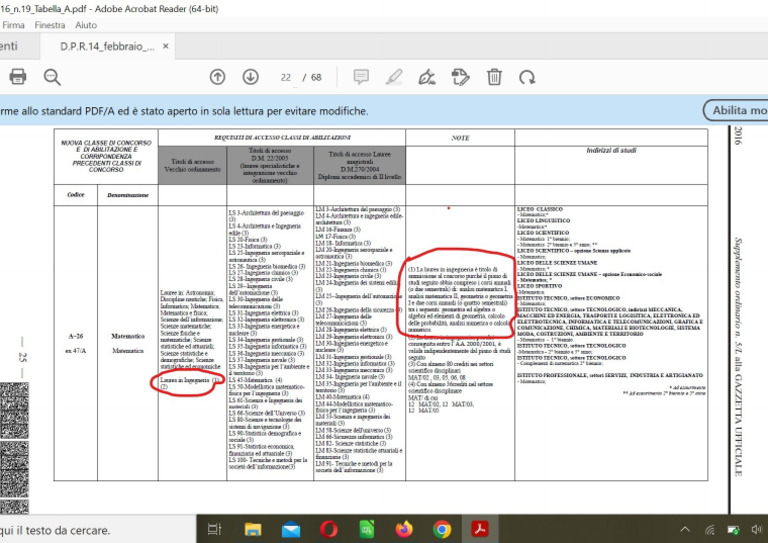Select the add comment note tool
This screenshot has width=768, height=543.
pyautogui.click(x=361, y=77)
